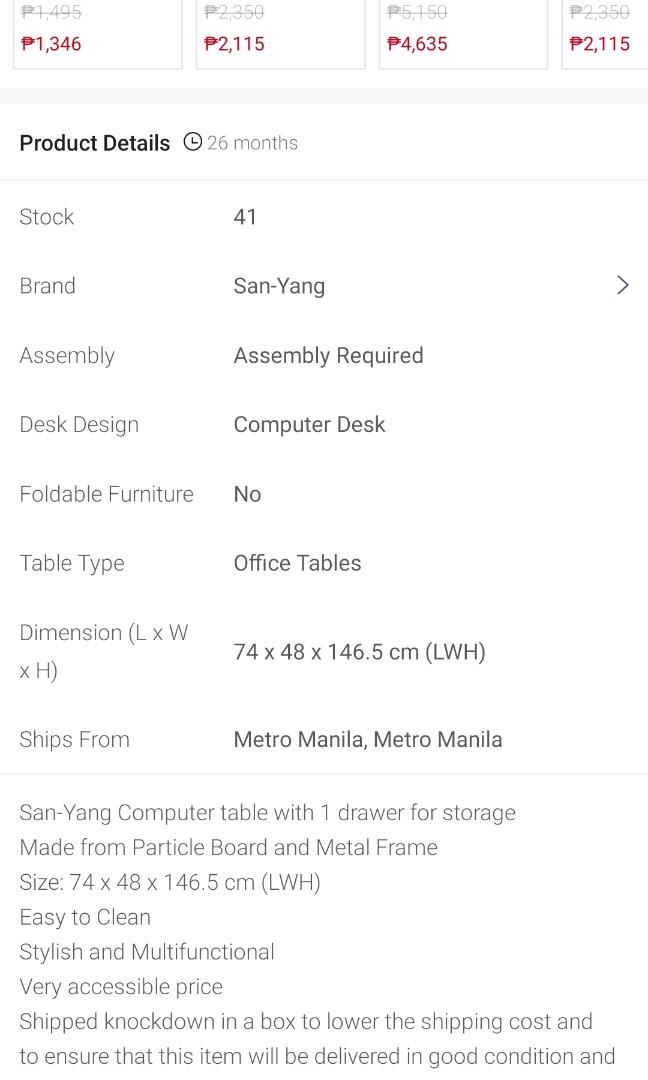This screenshot has width=648, height=1080.
Task: Click the 26 months label
Action: tap(253, 142)
